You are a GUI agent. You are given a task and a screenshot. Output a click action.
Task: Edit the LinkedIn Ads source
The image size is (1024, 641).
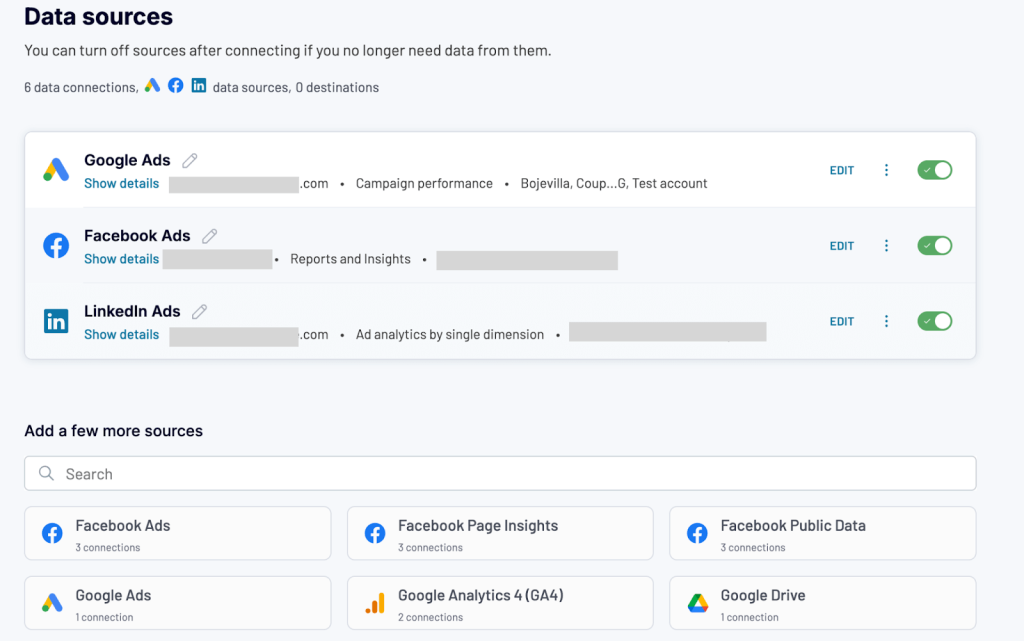point(842,321)
